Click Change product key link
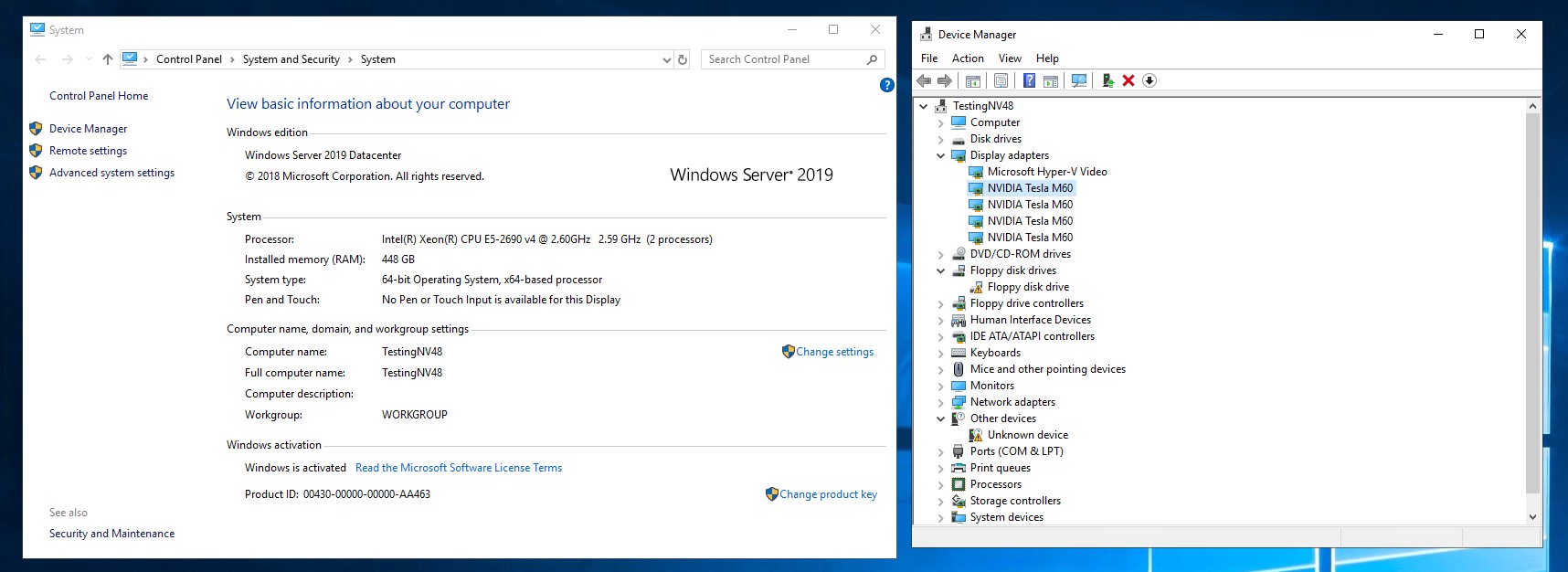Image resolution: width=1568 pixels, height=572 pixels. click(828, 494)
